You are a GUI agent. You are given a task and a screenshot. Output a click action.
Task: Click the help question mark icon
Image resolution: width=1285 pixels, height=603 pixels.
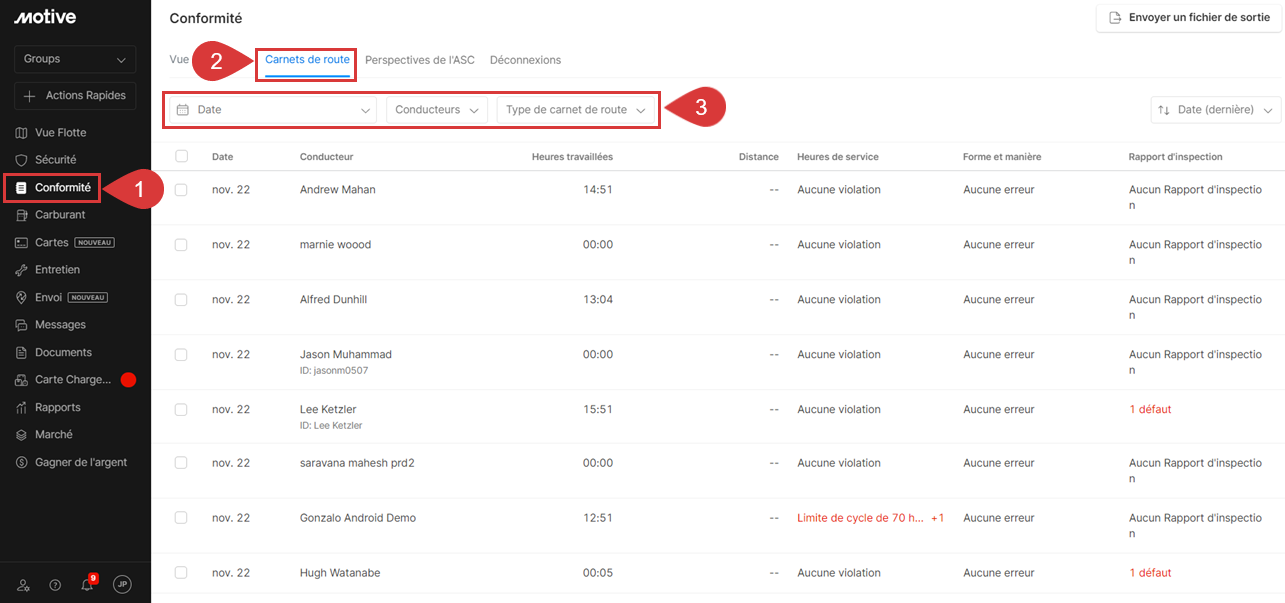(55, 585)
